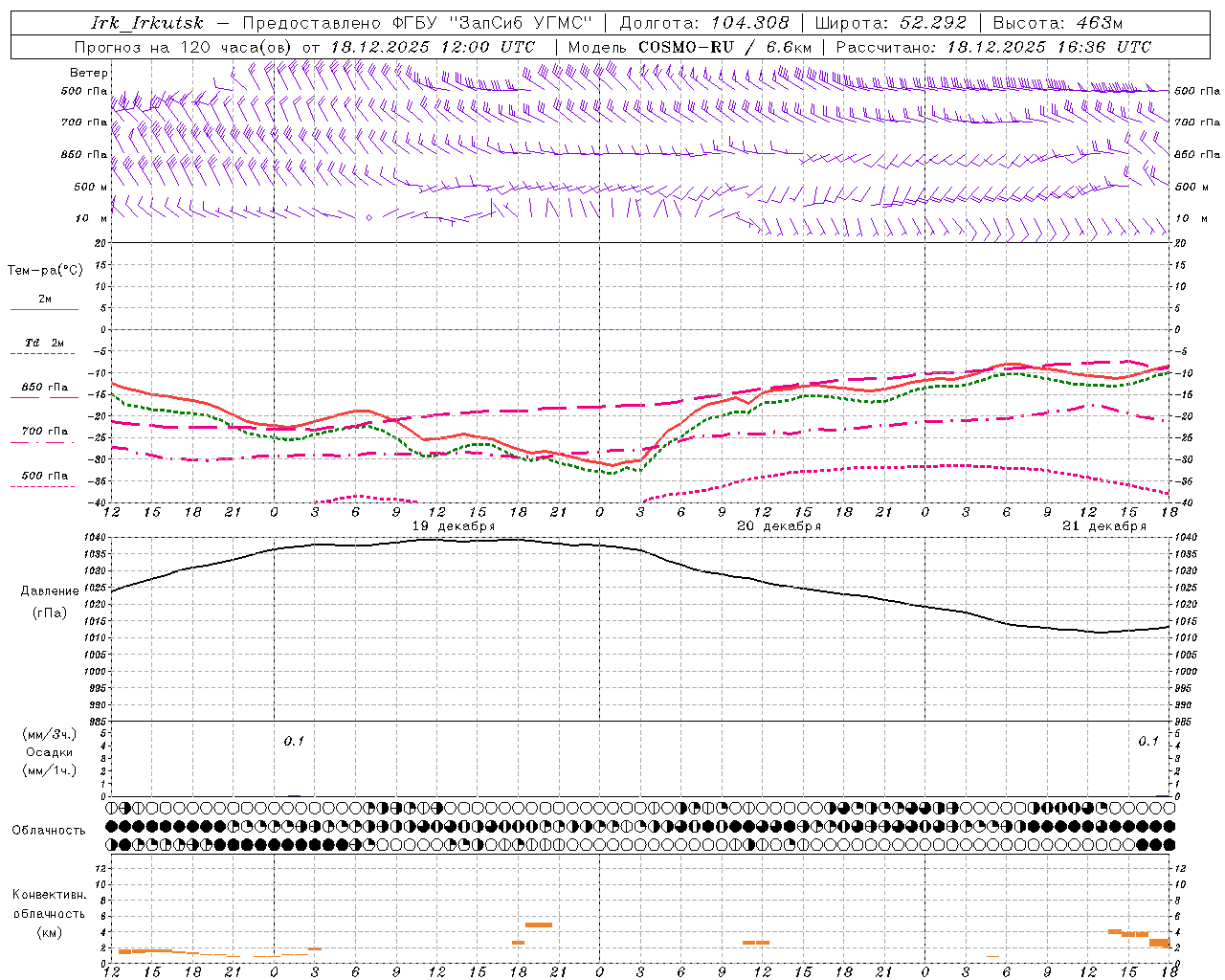Click Рассчитано: 18.12.2025 16:36 UTC timestamp

[x=993, y=47]
